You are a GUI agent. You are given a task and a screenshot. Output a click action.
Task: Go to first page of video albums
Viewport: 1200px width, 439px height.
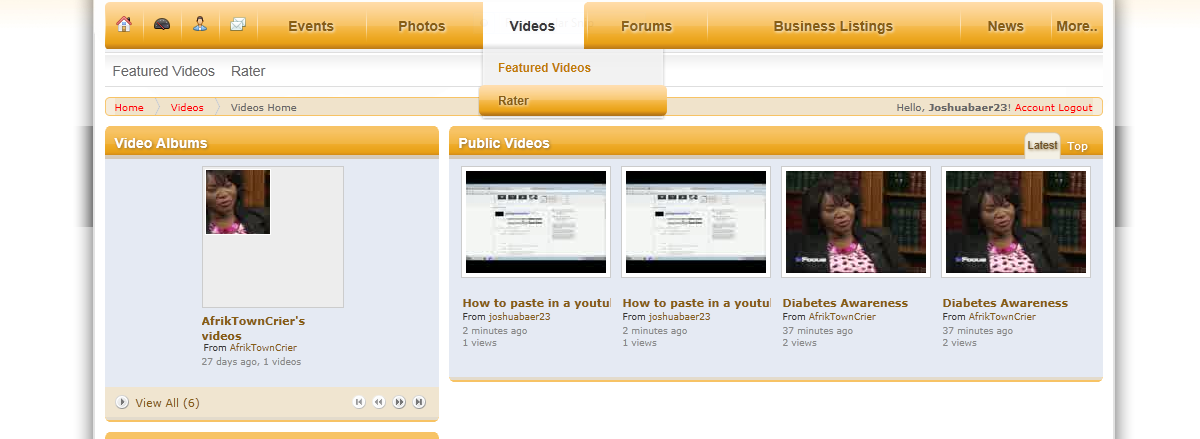[x=359, y=402]
